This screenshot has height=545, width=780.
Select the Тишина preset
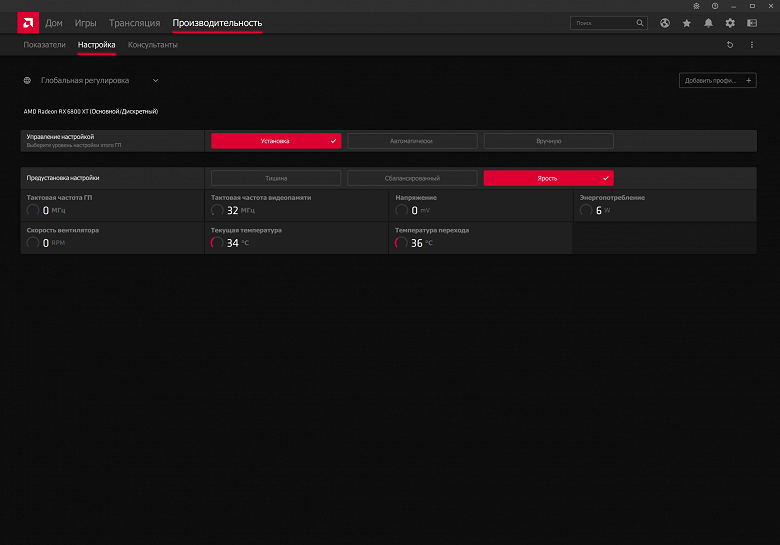point(276,178)
